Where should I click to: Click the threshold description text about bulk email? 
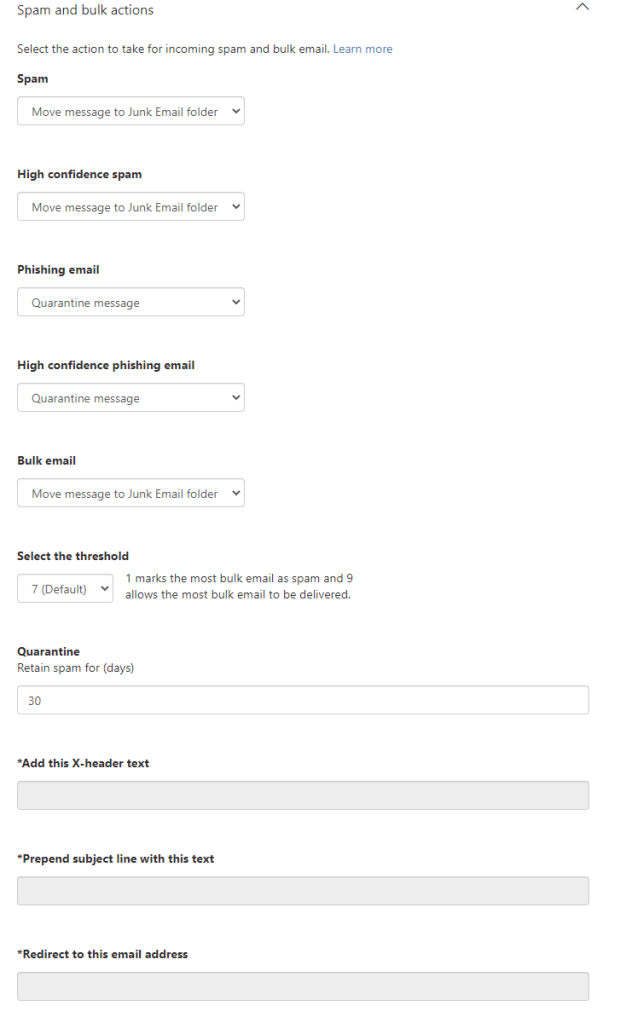[238, 587]
